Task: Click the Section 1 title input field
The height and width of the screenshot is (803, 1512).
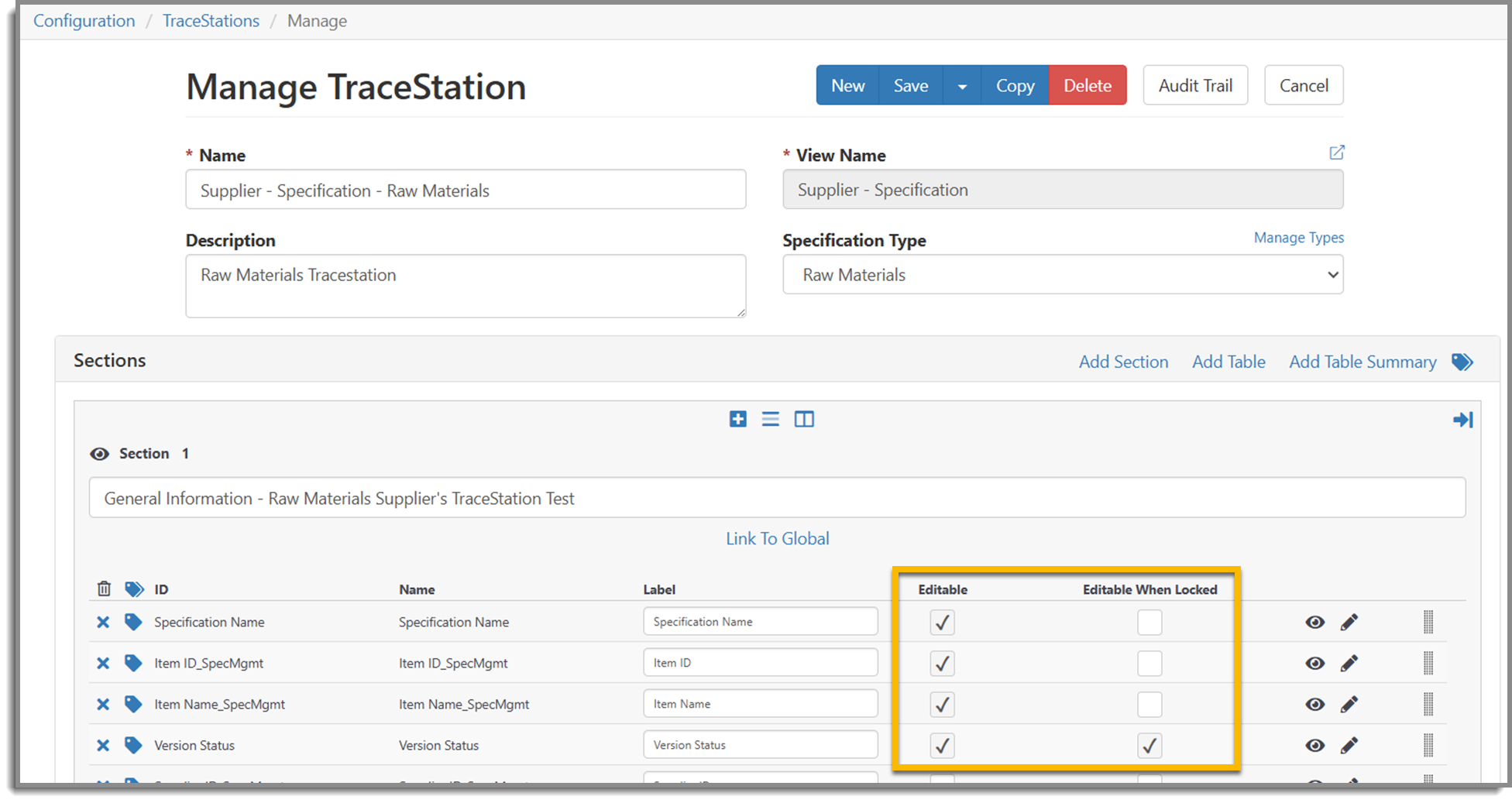Action: coord(777,498)
